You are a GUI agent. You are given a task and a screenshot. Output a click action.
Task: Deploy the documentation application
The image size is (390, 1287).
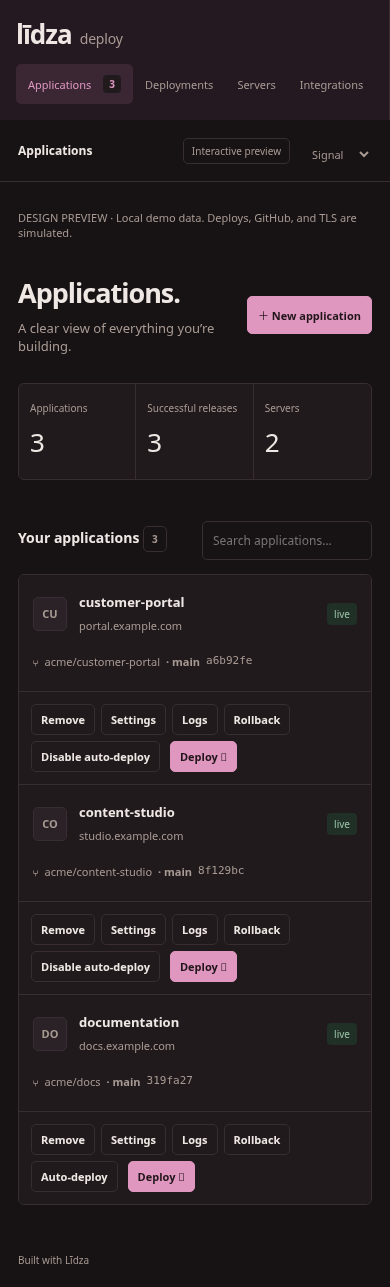(x=161, y=1177)
